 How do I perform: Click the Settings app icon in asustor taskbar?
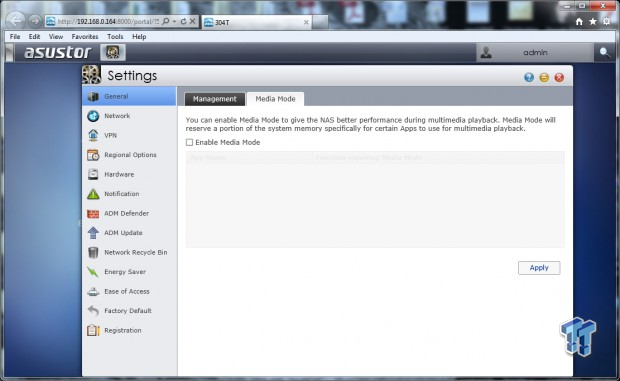pos(113,53)
